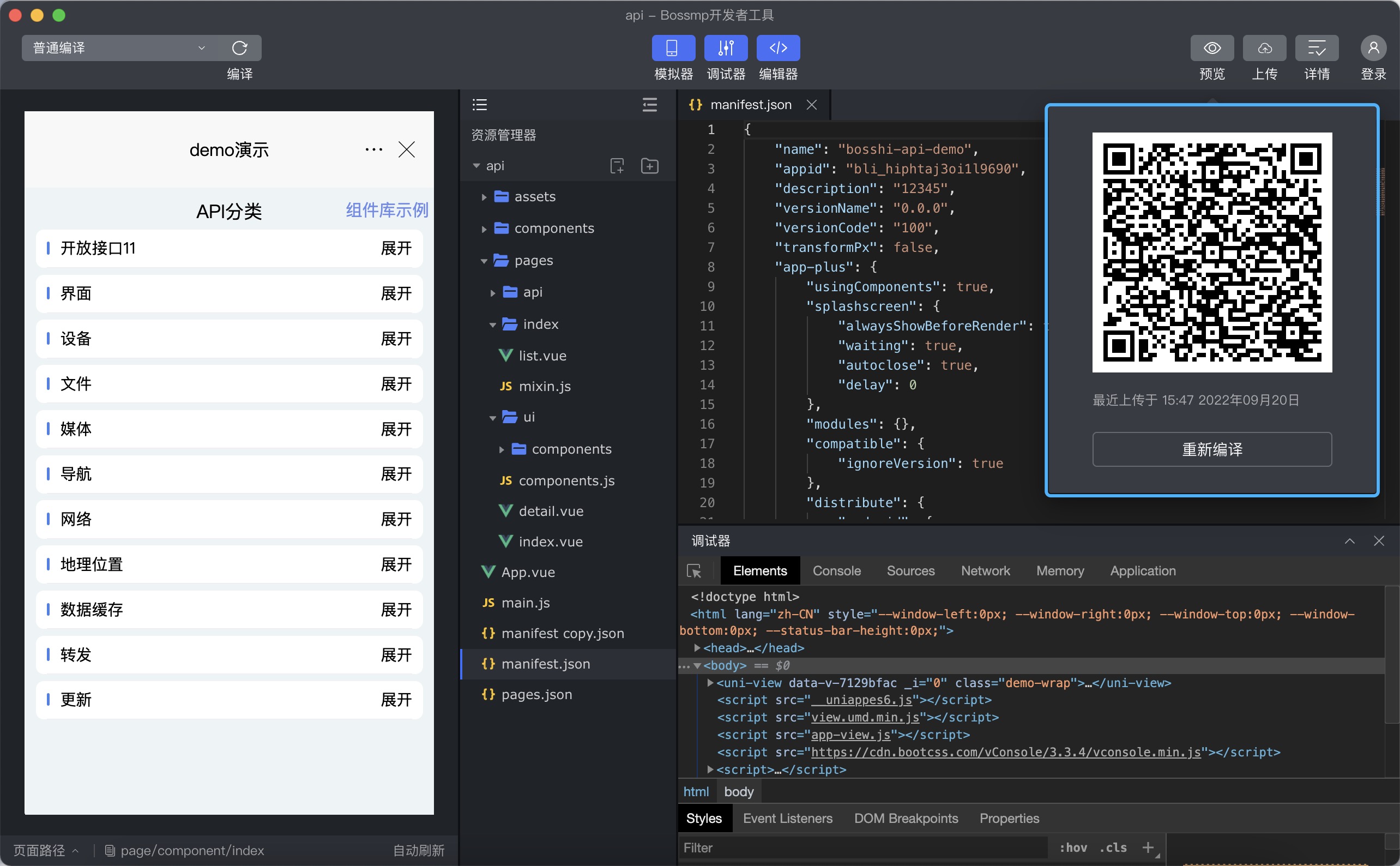
Task: Open pages.json file
Action: pyautogui.click(x=536, y=694)
